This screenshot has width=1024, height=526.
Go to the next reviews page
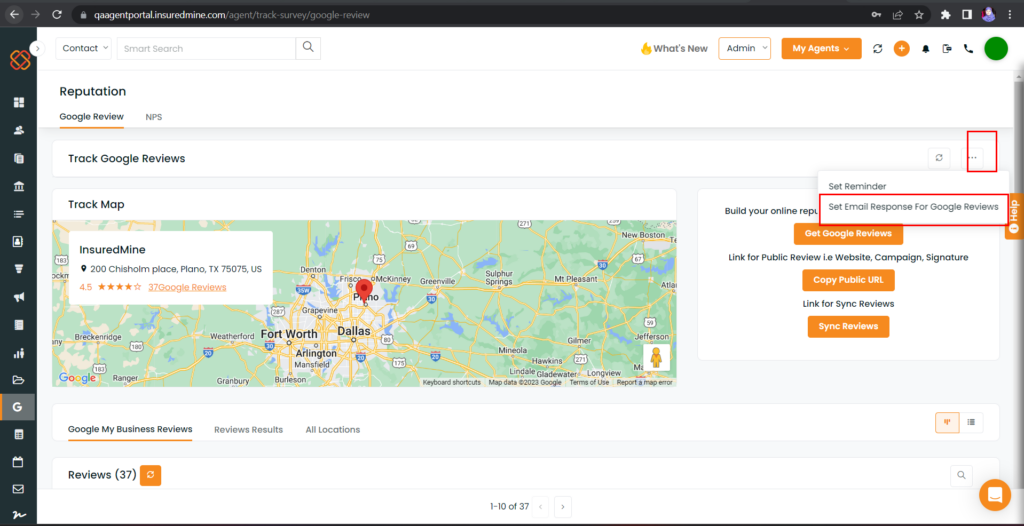[x=563, y=506]
